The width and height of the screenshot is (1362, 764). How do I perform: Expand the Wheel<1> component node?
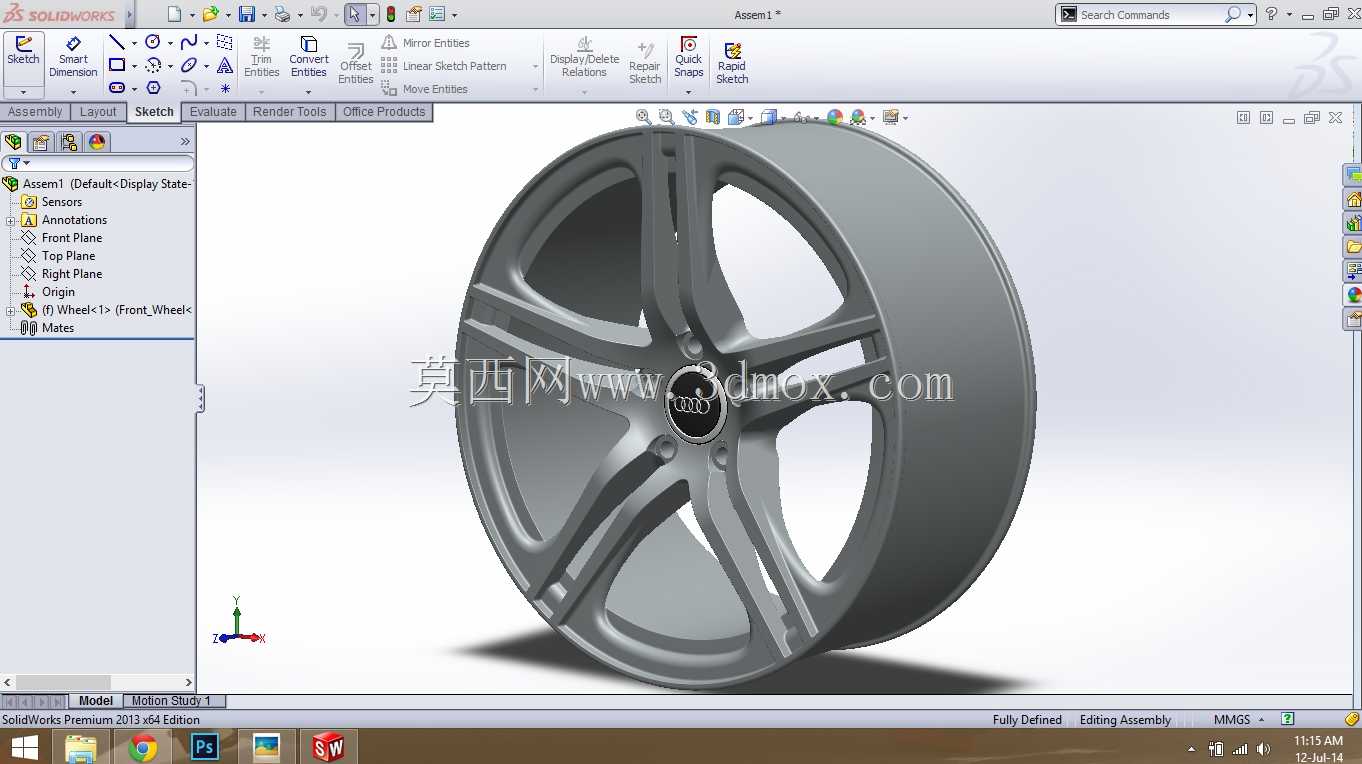coord(11,311)
